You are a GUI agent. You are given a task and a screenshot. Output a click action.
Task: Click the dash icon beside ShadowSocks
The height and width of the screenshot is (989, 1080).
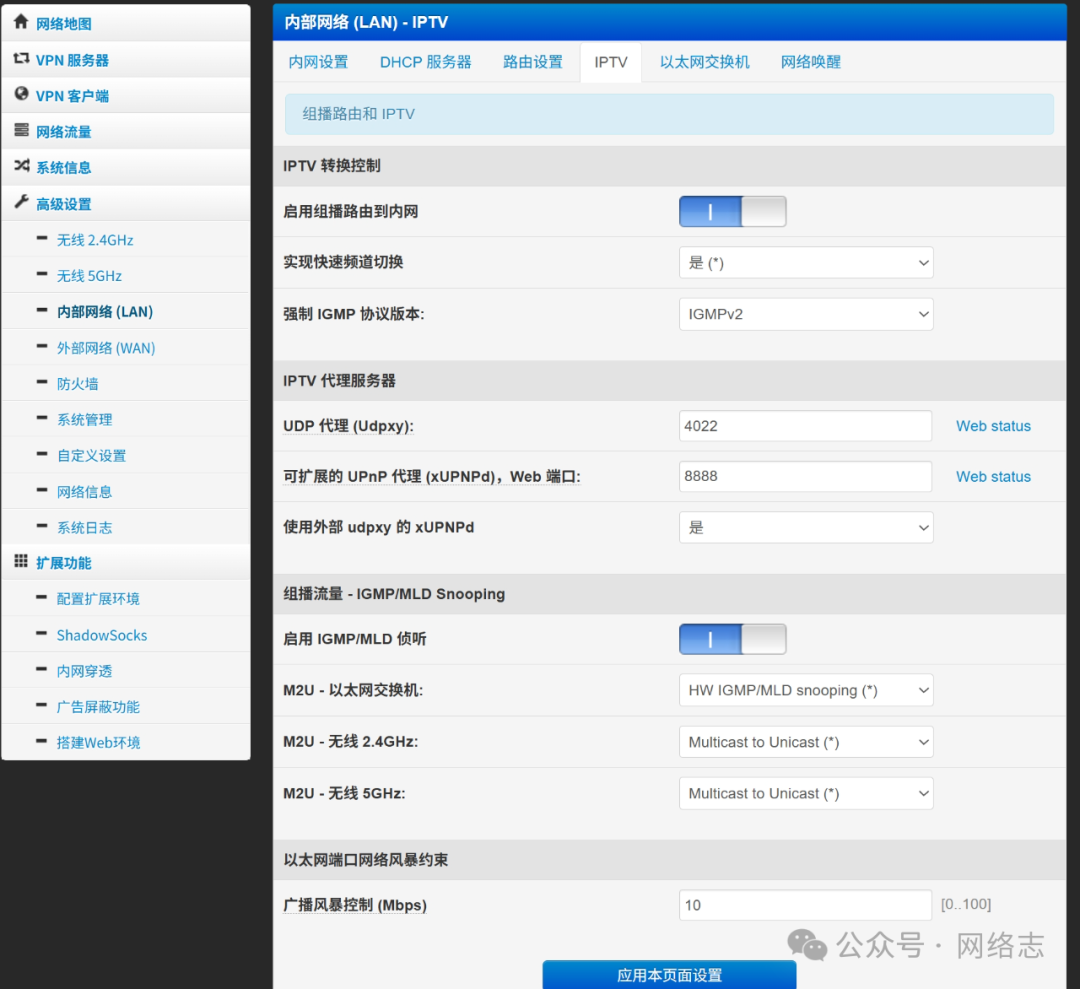(x=41, y=634)
